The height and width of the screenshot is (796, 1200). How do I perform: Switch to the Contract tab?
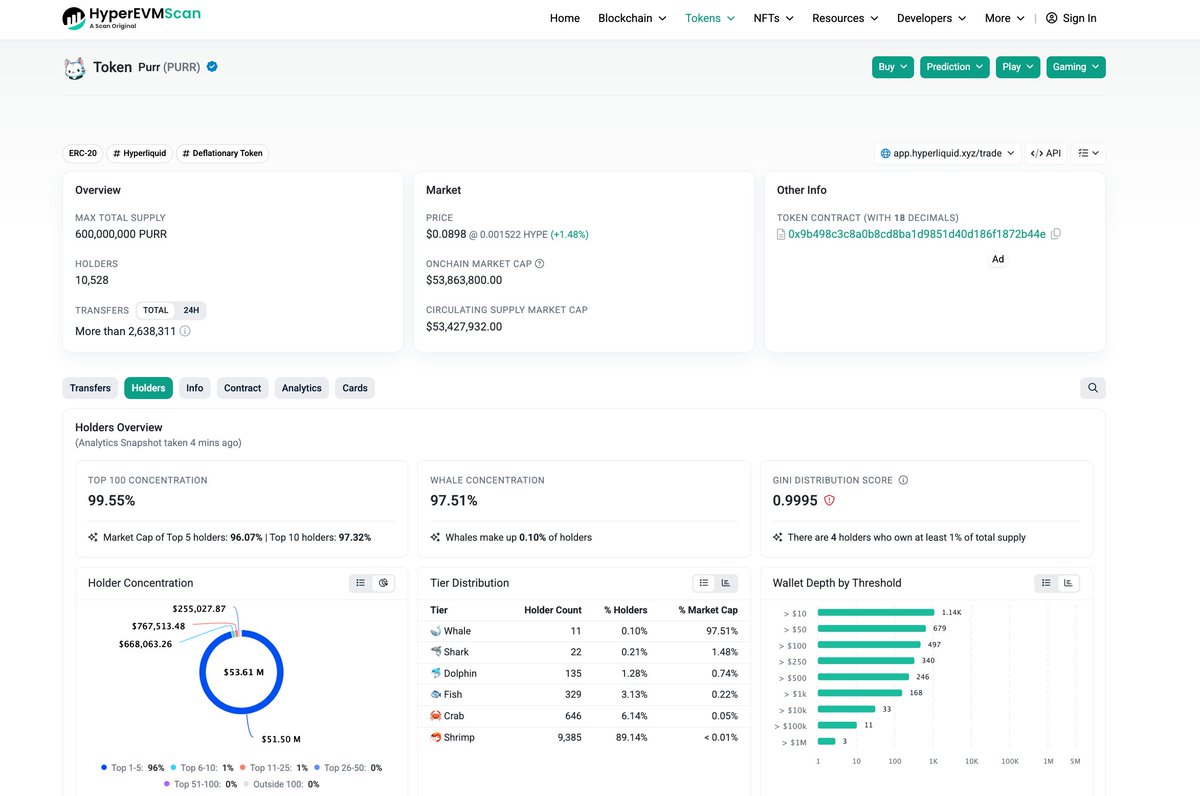tap(243, 388)
